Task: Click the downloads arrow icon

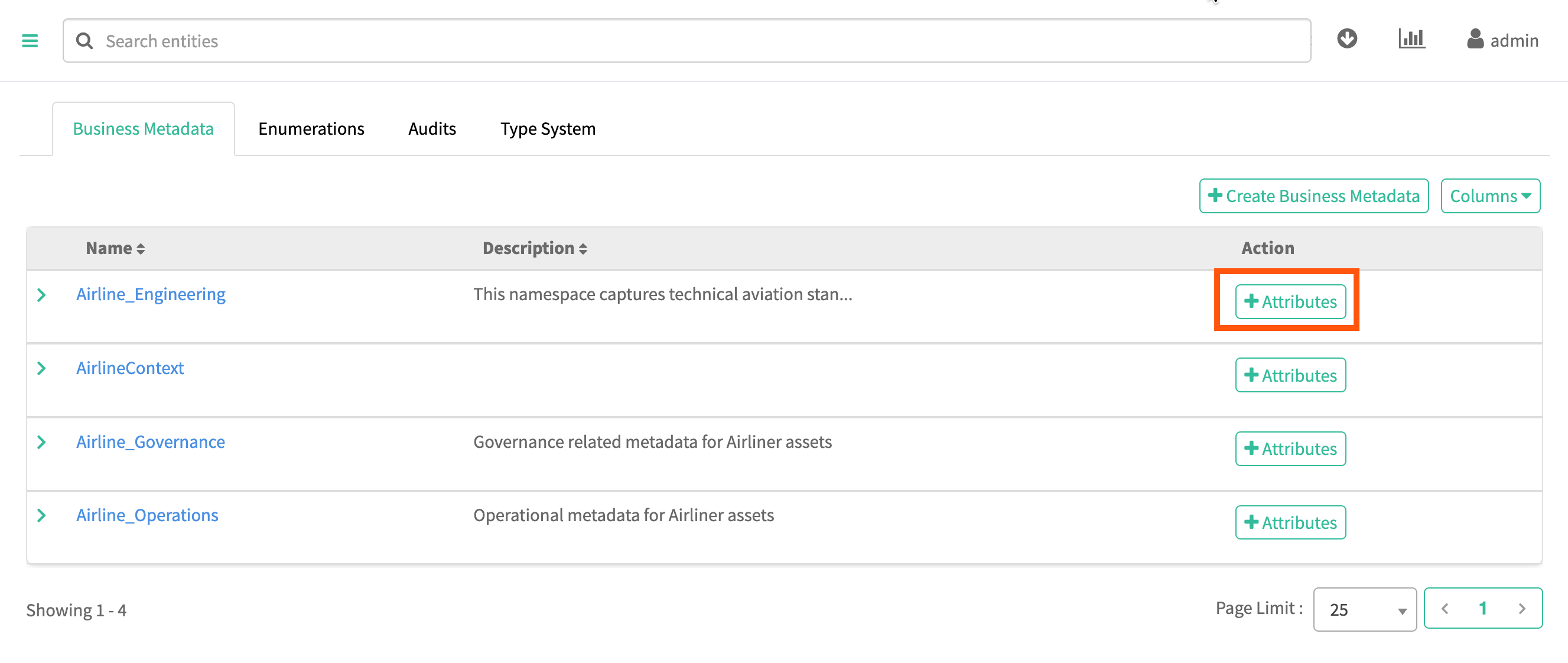Action: tap(1346, 39)
